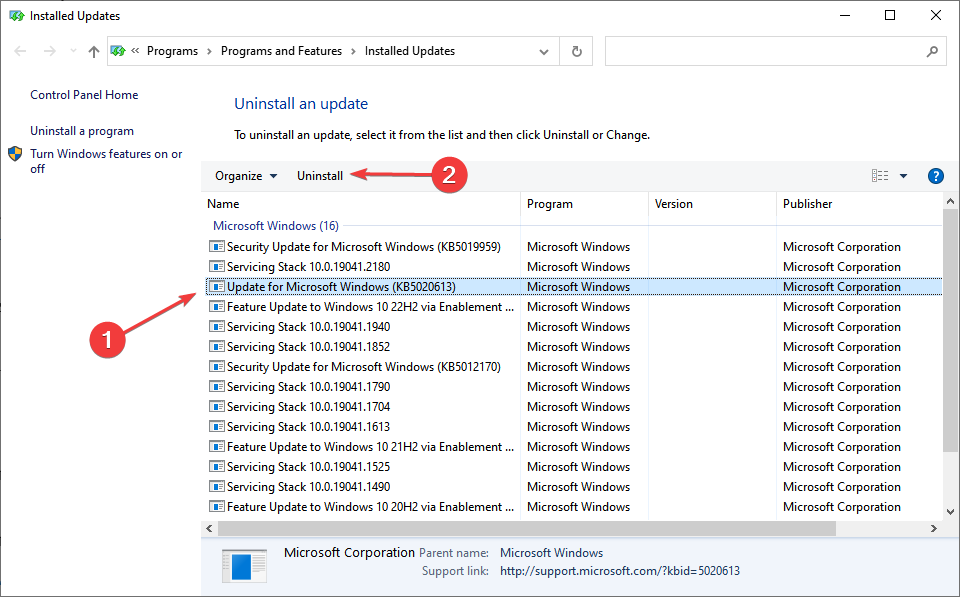The height and width of the screenshot is (597, 960).
Task: Open recent locations dropdown arrow
Action: click(73, 51)
